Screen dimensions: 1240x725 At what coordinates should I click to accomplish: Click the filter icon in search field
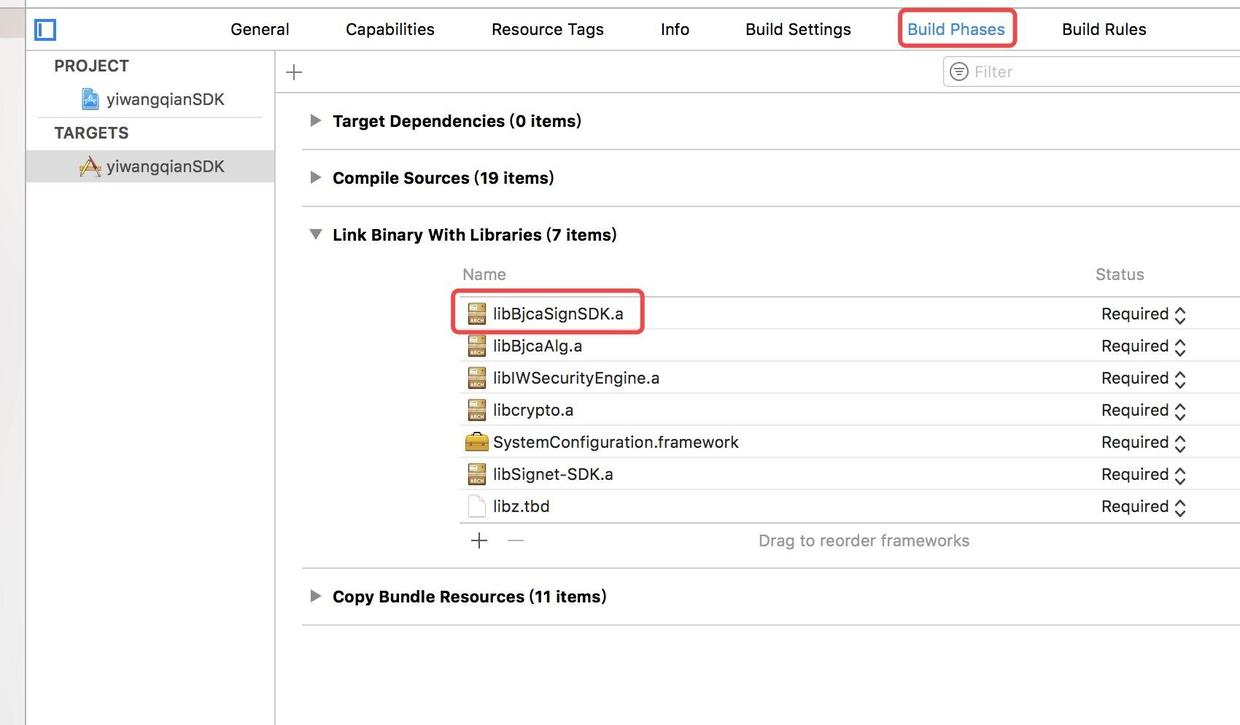point(959,72)
